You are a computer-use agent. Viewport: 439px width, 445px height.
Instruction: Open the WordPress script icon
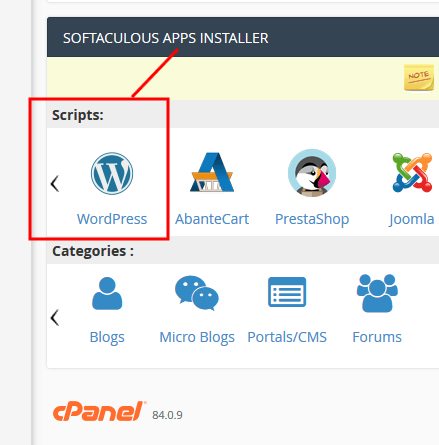point(112,174)
